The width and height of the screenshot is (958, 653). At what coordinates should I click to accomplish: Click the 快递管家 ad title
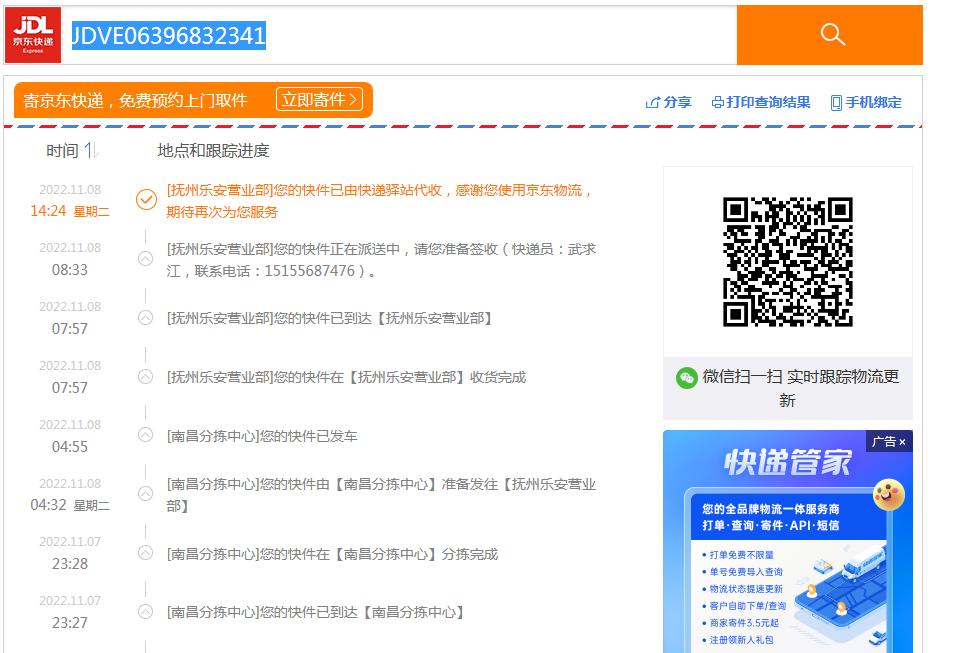[788, 462]
